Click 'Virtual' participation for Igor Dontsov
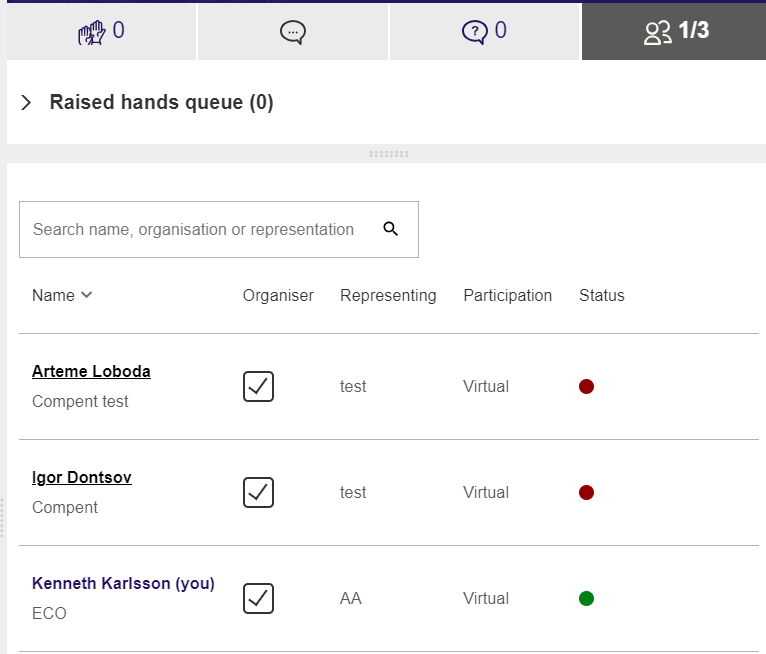The width and height of the screenshot is (766, 654). coord(486,492)
